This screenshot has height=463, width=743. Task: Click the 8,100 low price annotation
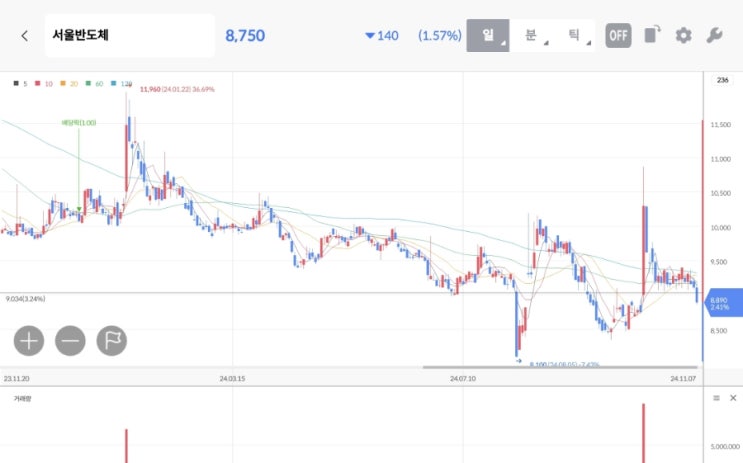[x=564, y=364]
